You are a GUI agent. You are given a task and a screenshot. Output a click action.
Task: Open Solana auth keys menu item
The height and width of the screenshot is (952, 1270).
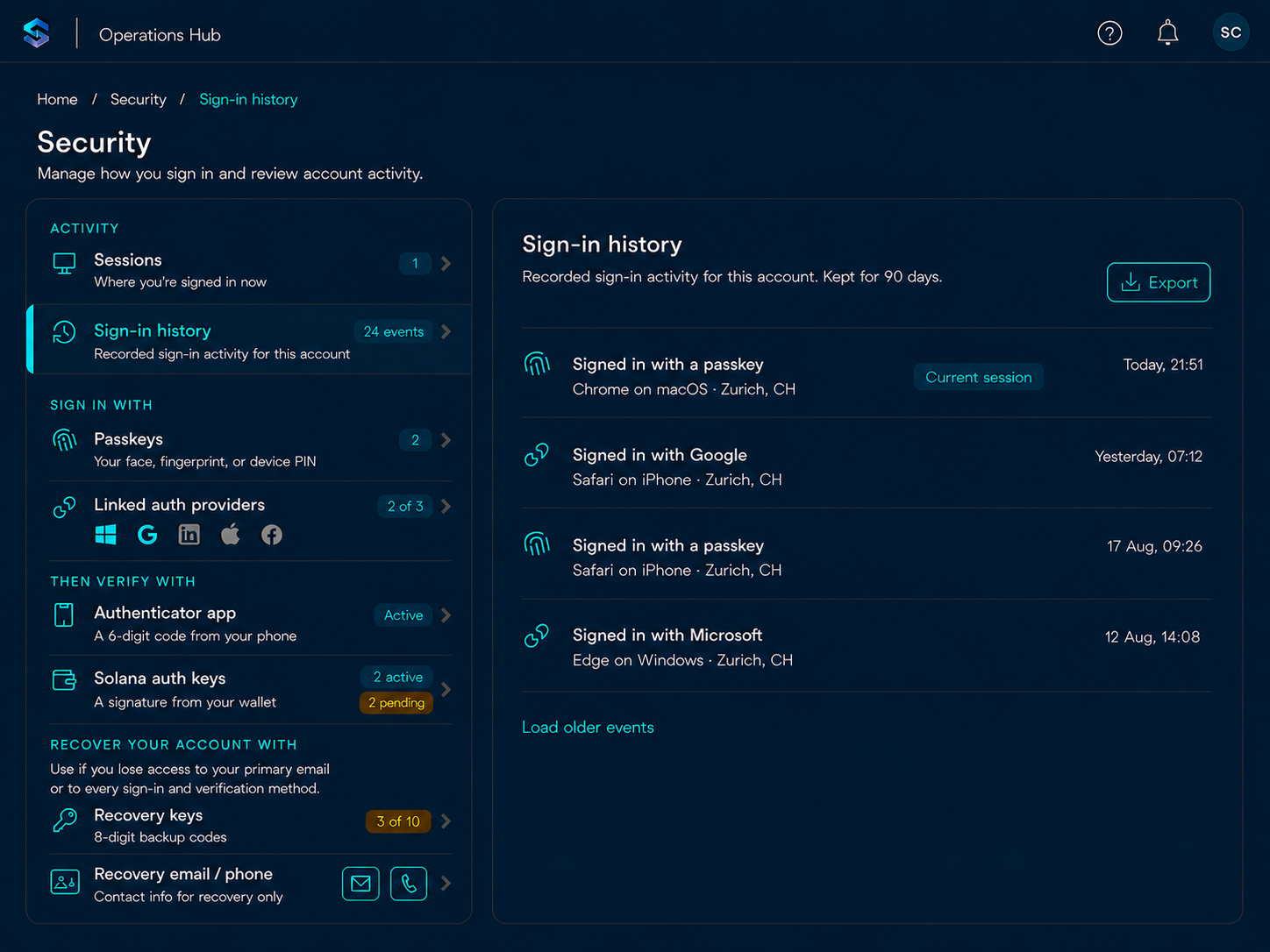click(x=251, y=690)
